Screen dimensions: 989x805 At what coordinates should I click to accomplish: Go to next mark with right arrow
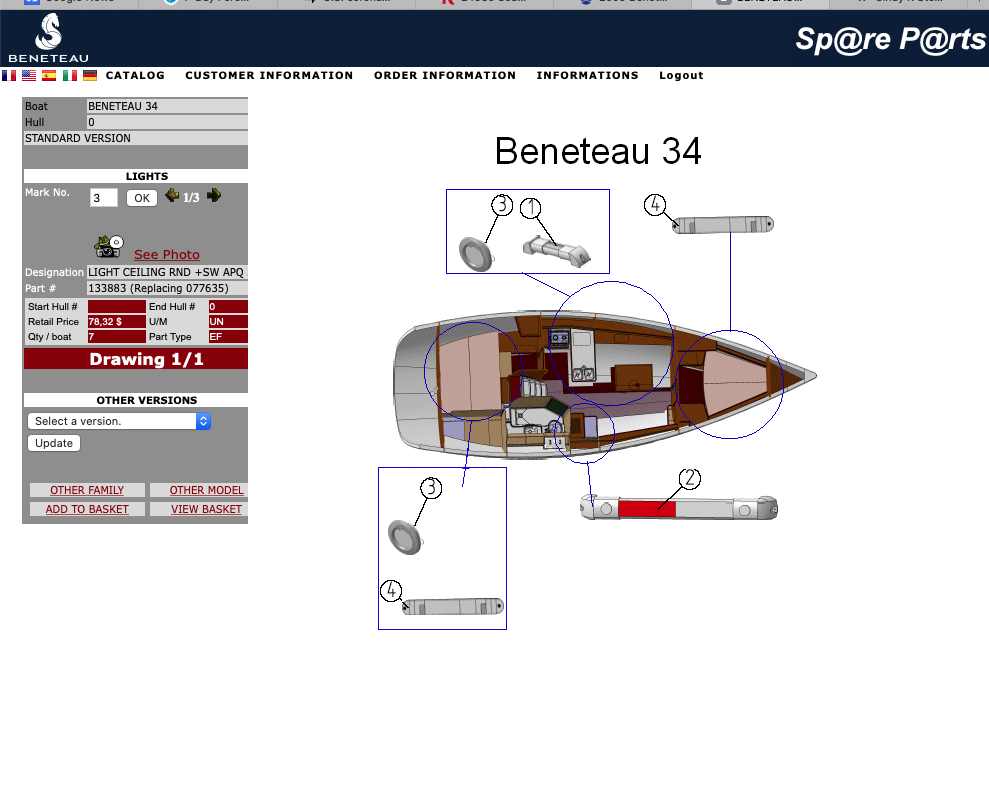(x=214, y=196)
